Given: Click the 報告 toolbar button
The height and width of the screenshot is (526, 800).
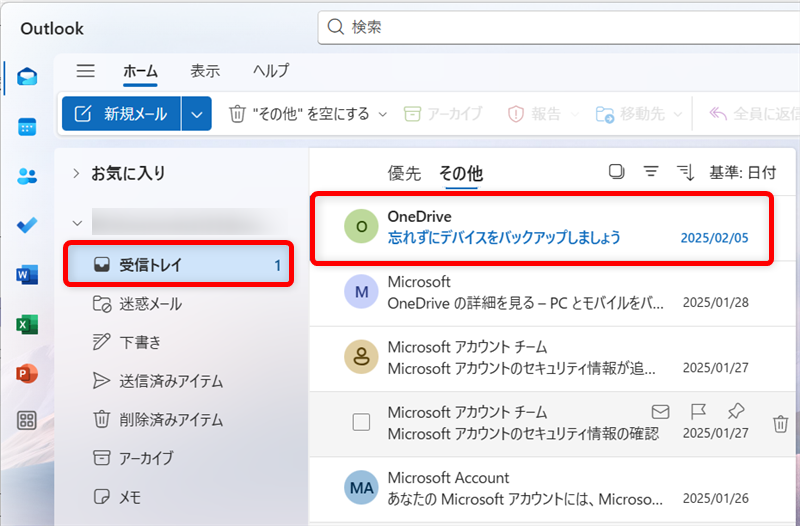Looking at the screenshot, I should tap(535, 114).
